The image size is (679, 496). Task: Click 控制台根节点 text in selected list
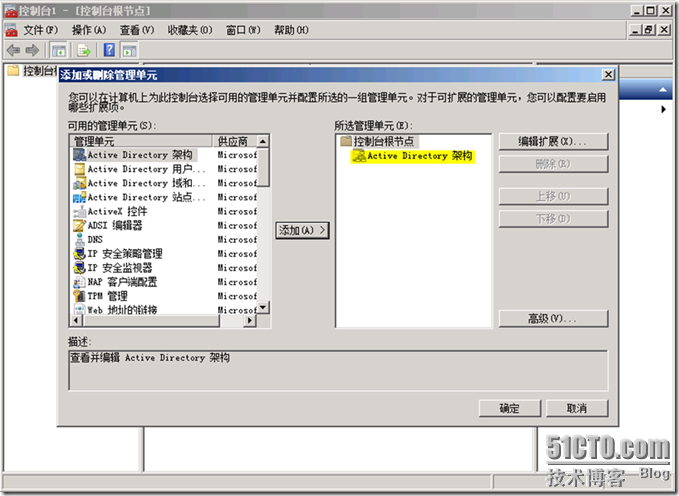coord(384,141)
